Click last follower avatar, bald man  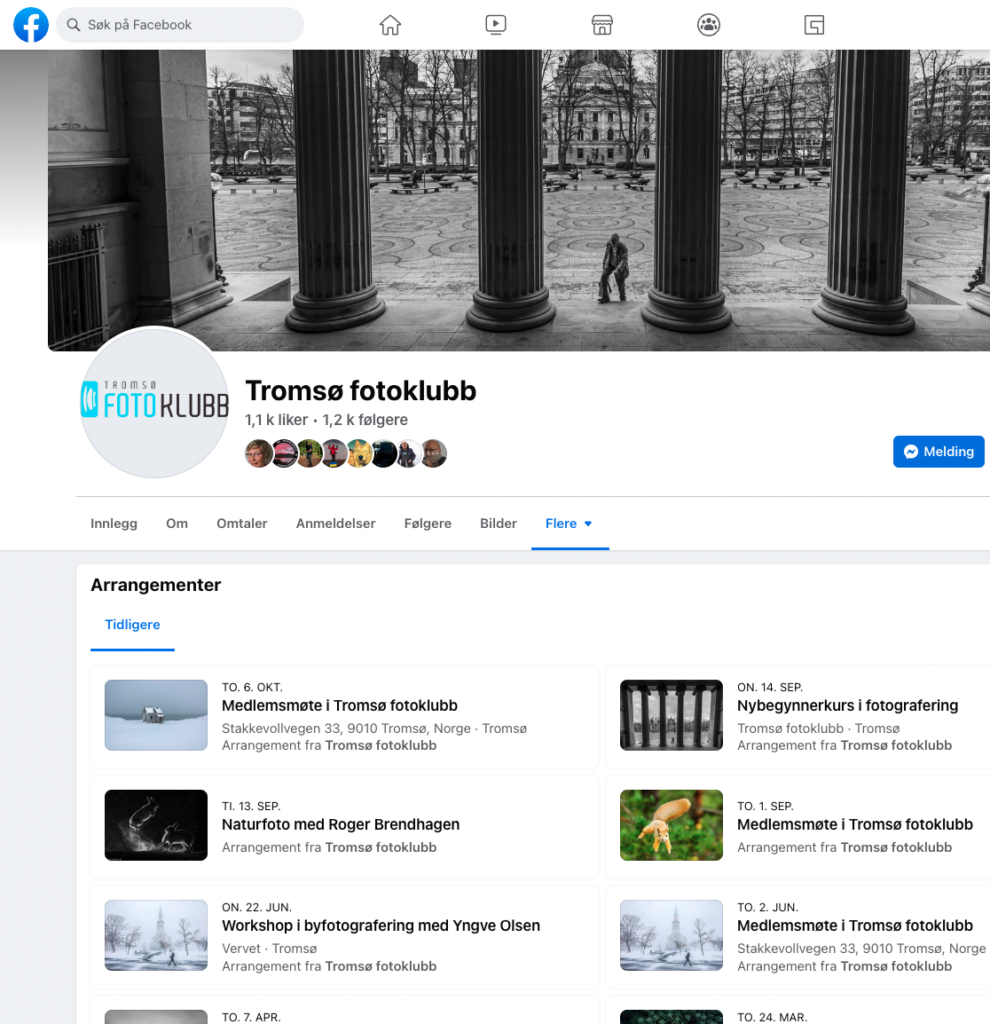pyautogui.click(x=434, y=453)
